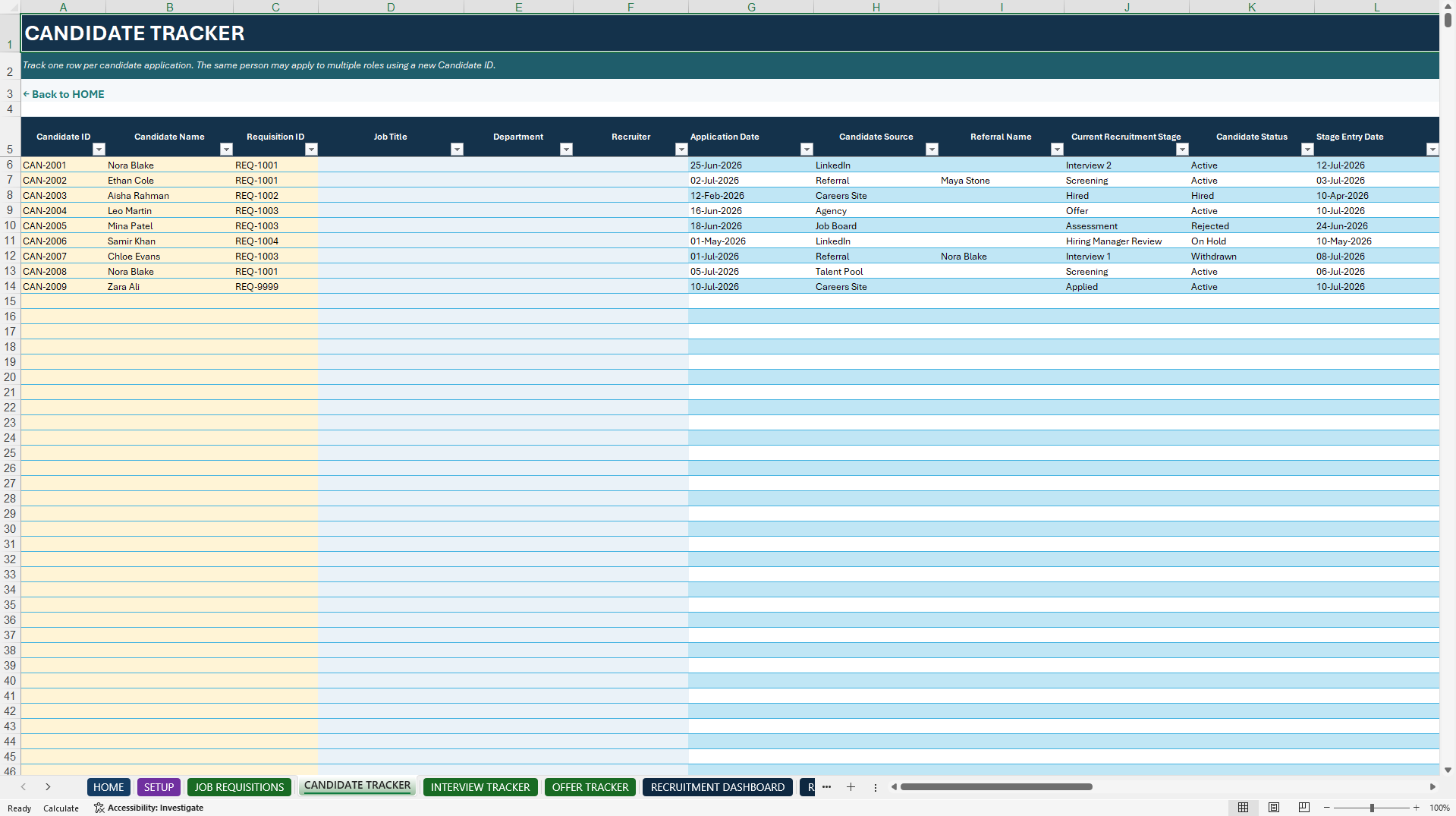The height and width of the screenshot is (816, 1456).
Task: Add a new sheet with plus icon
Action: click(851, 787)
